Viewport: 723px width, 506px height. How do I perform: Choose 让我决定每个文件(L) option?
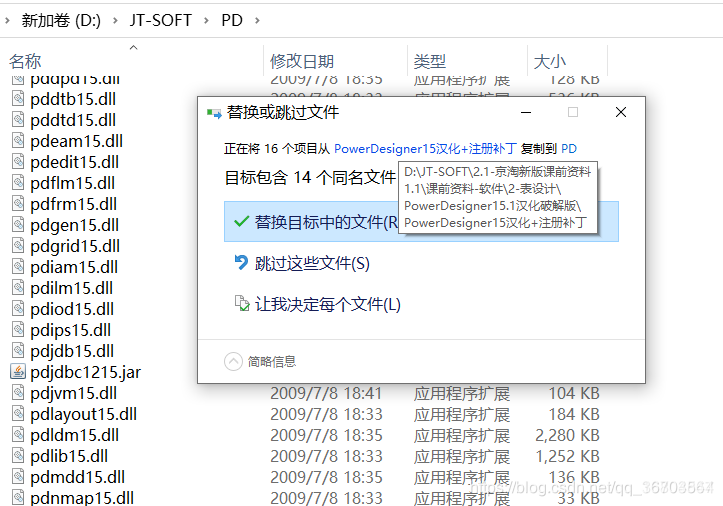point(317,304)
